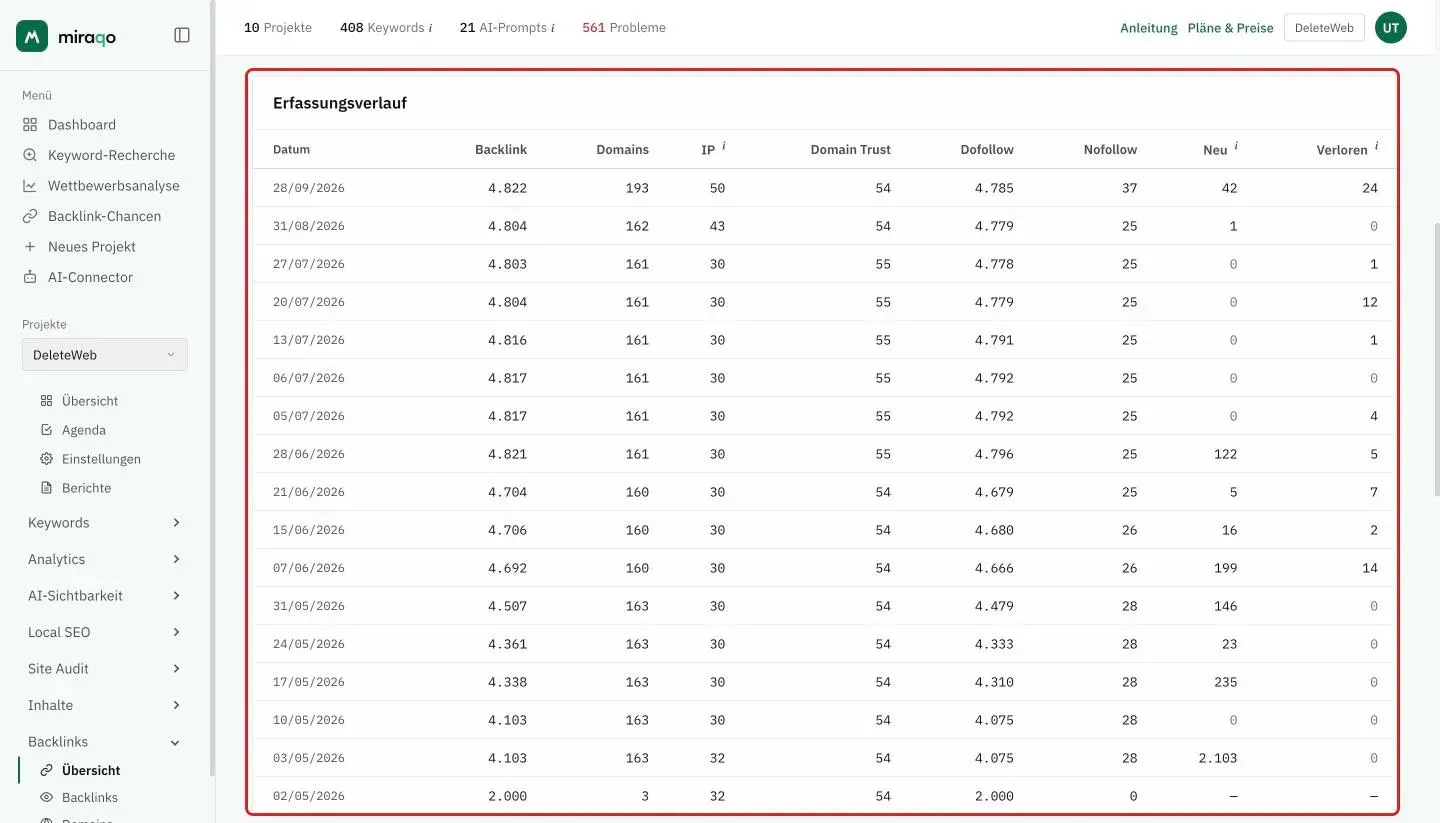This screenshot has height=823, width=1440.
Task: Open the Anleitung link
Action: tap(1149, 28)
